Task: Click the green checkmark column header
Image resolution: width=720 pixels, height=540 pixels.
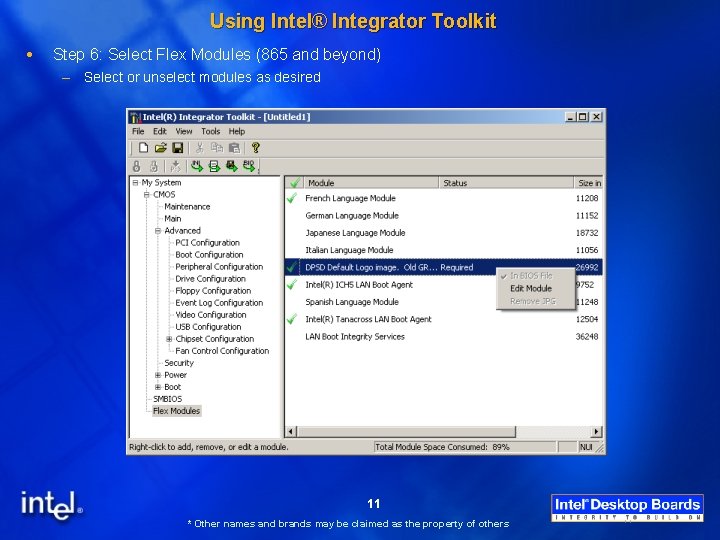Action: tap(294, 183)
